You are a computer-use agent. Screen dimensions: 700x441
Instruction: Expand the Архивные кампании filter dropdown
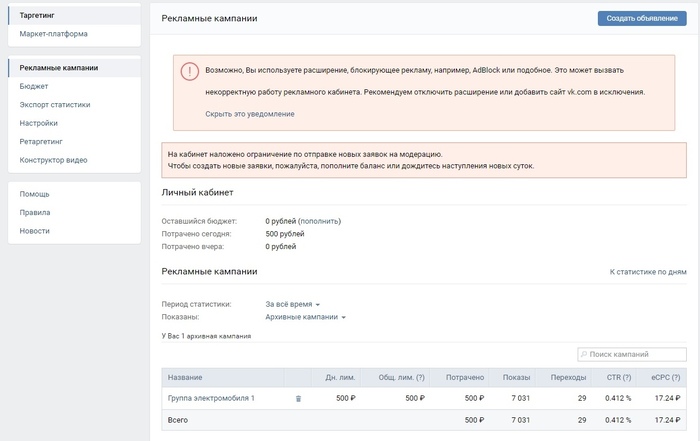tap(305, 317)
